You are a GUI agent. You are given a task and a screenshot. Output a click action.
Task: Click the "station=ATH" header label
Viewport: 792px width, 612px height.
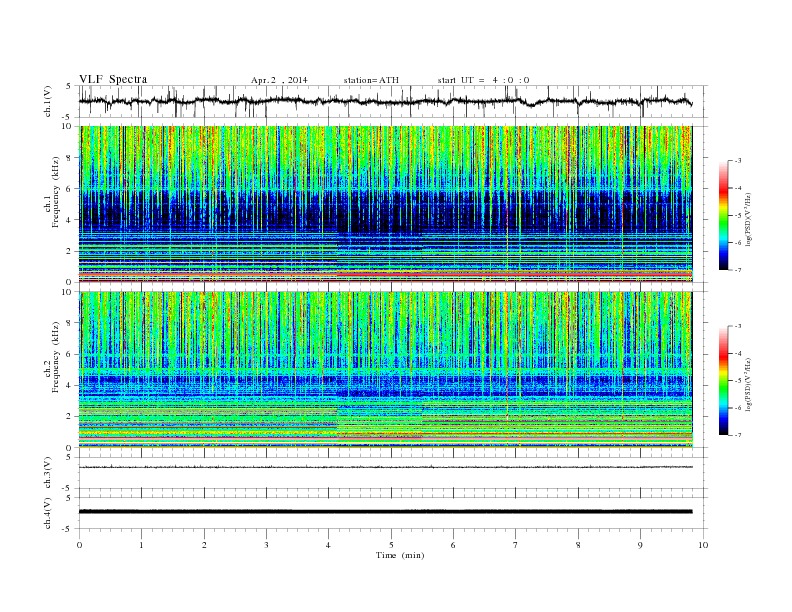pos(371,80)
